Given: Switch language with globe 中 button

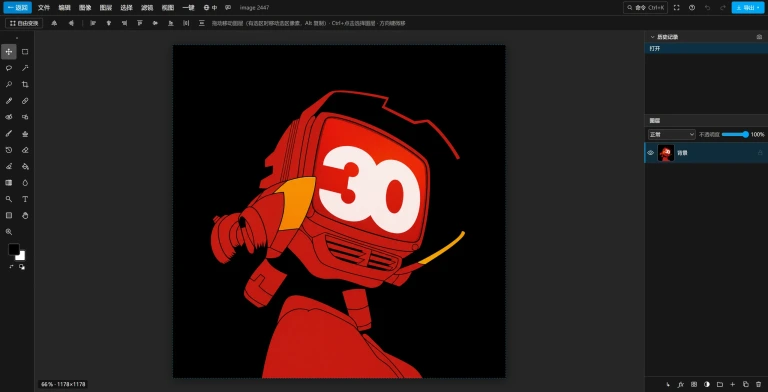Looking at the screenshot, I should [x=211, y=7].
